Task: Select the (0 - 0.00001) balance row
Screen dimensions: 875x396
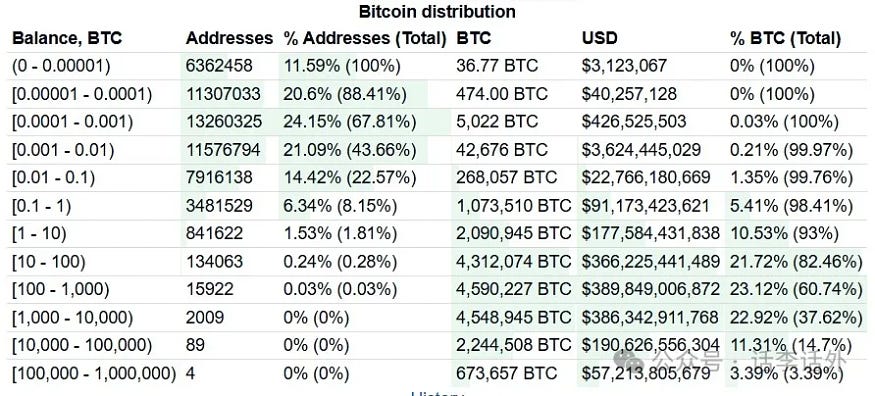Action: point(438,66)
